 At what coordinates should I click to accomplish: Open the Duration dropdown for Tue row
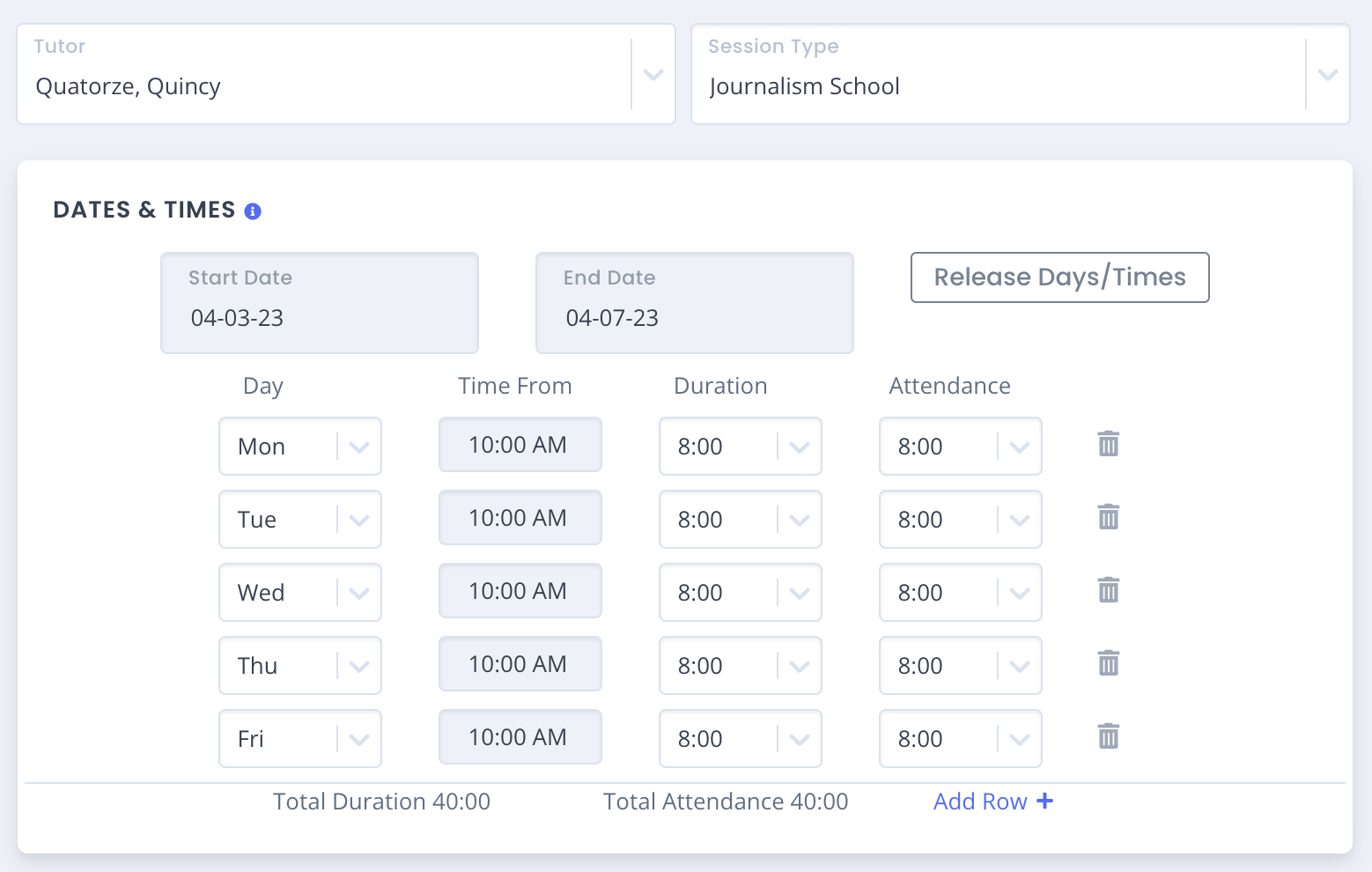point(741,519)
